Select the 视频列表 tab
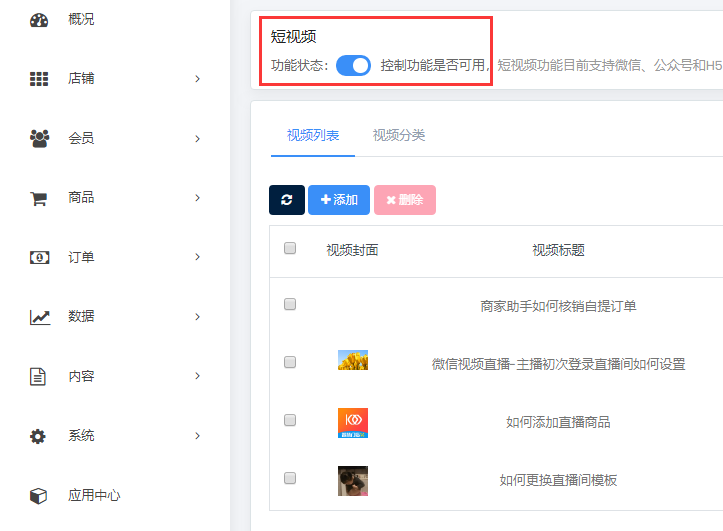Screen dimensions: 723x531 pyautogui.click(x=313, y=135)
